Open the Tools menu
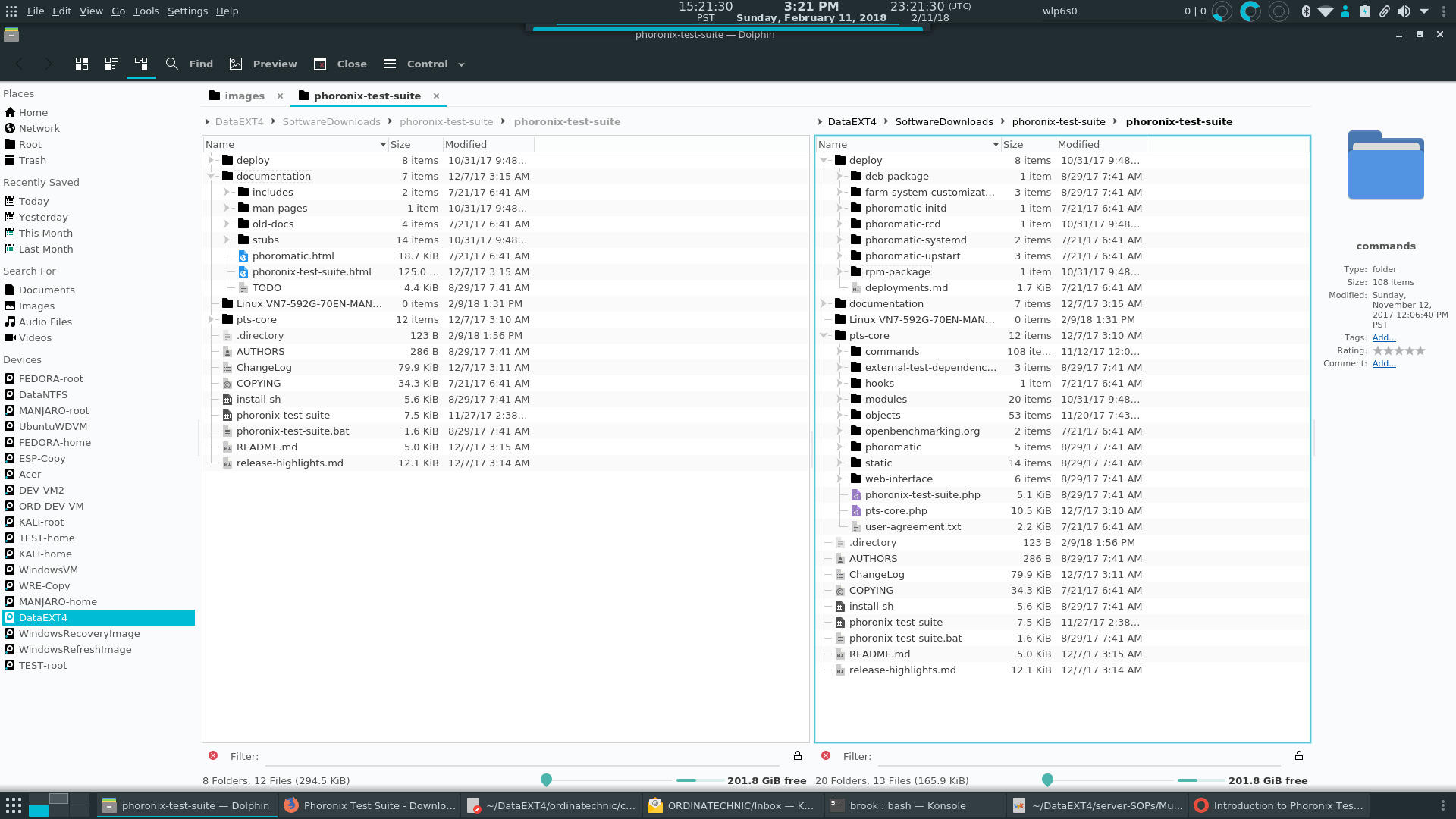The height and width of the screenshot is (819, 1456). (x=146, y=11)
